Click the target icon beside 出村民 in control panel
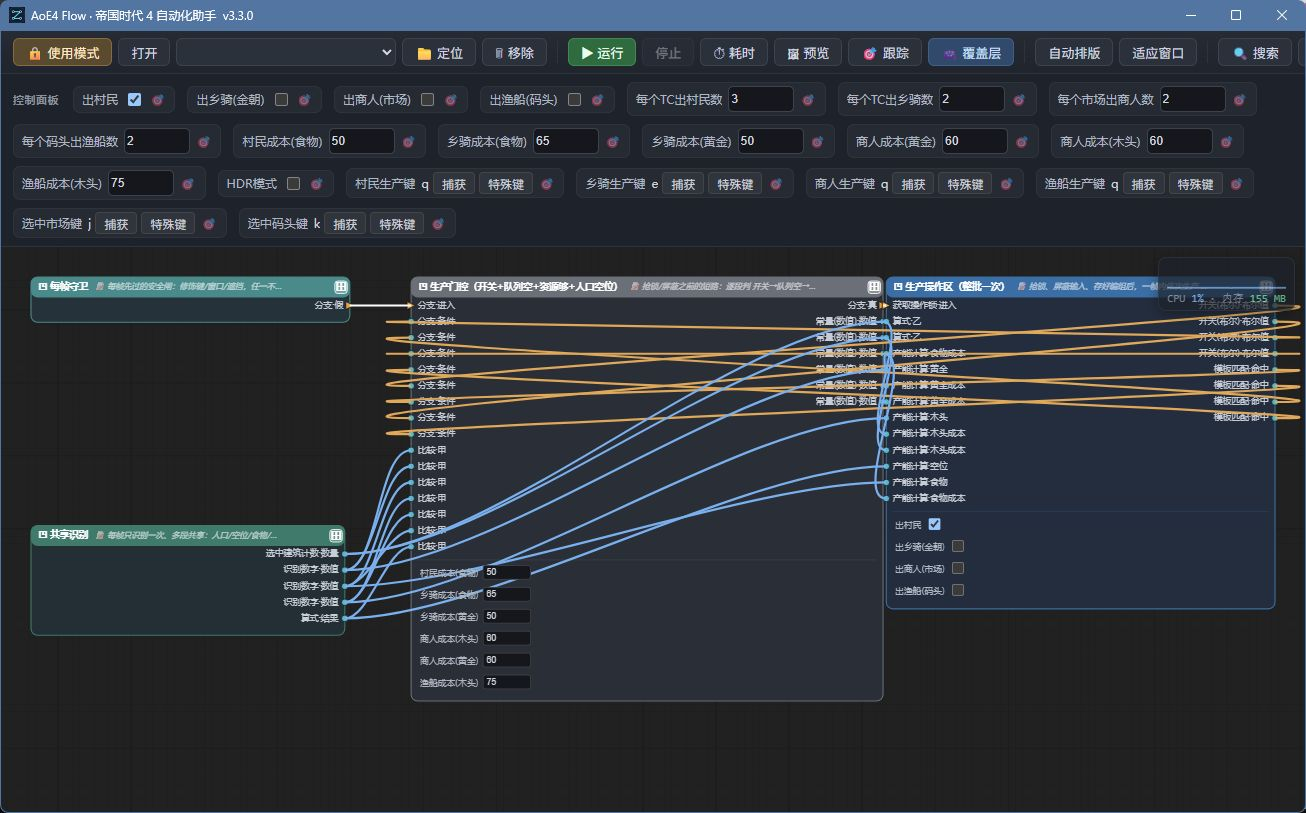Screen dimensions: 1306x813 pos(158,100)
